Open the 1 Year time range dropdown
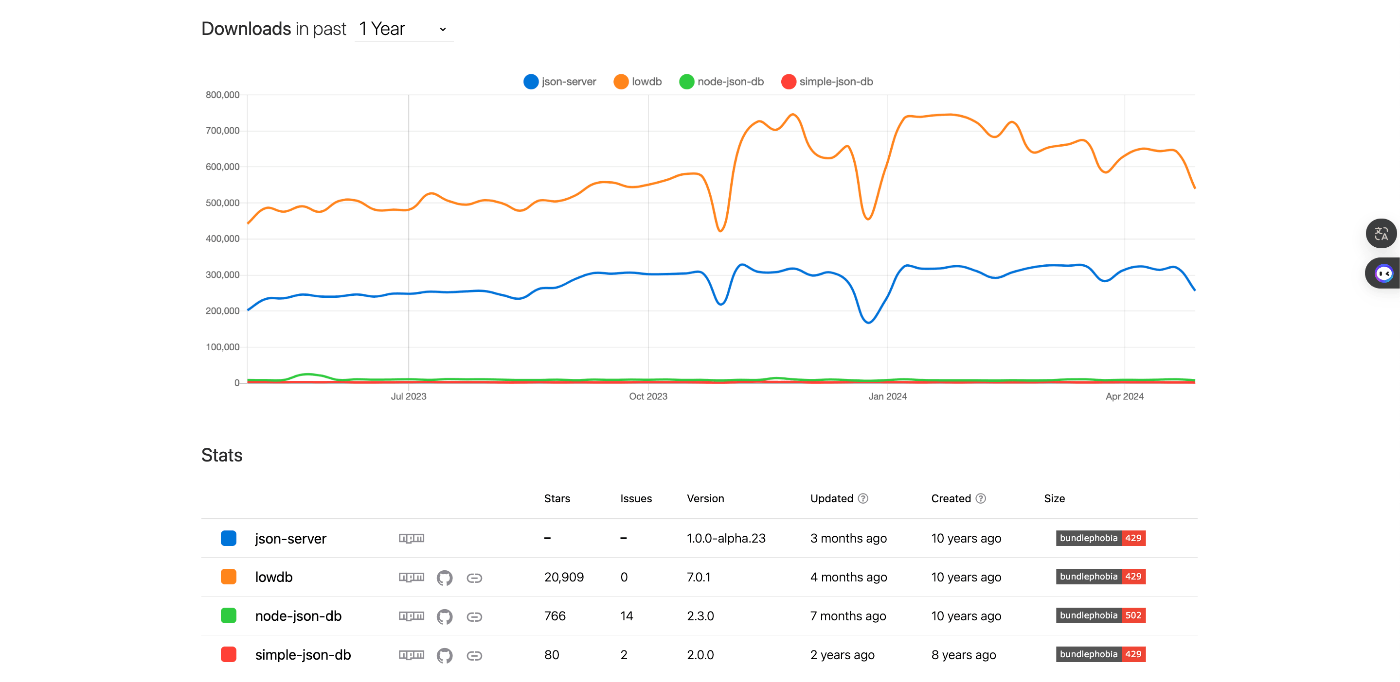This screenshot has width=1400, height=682. pyautogui.click(x=404, y=29)
